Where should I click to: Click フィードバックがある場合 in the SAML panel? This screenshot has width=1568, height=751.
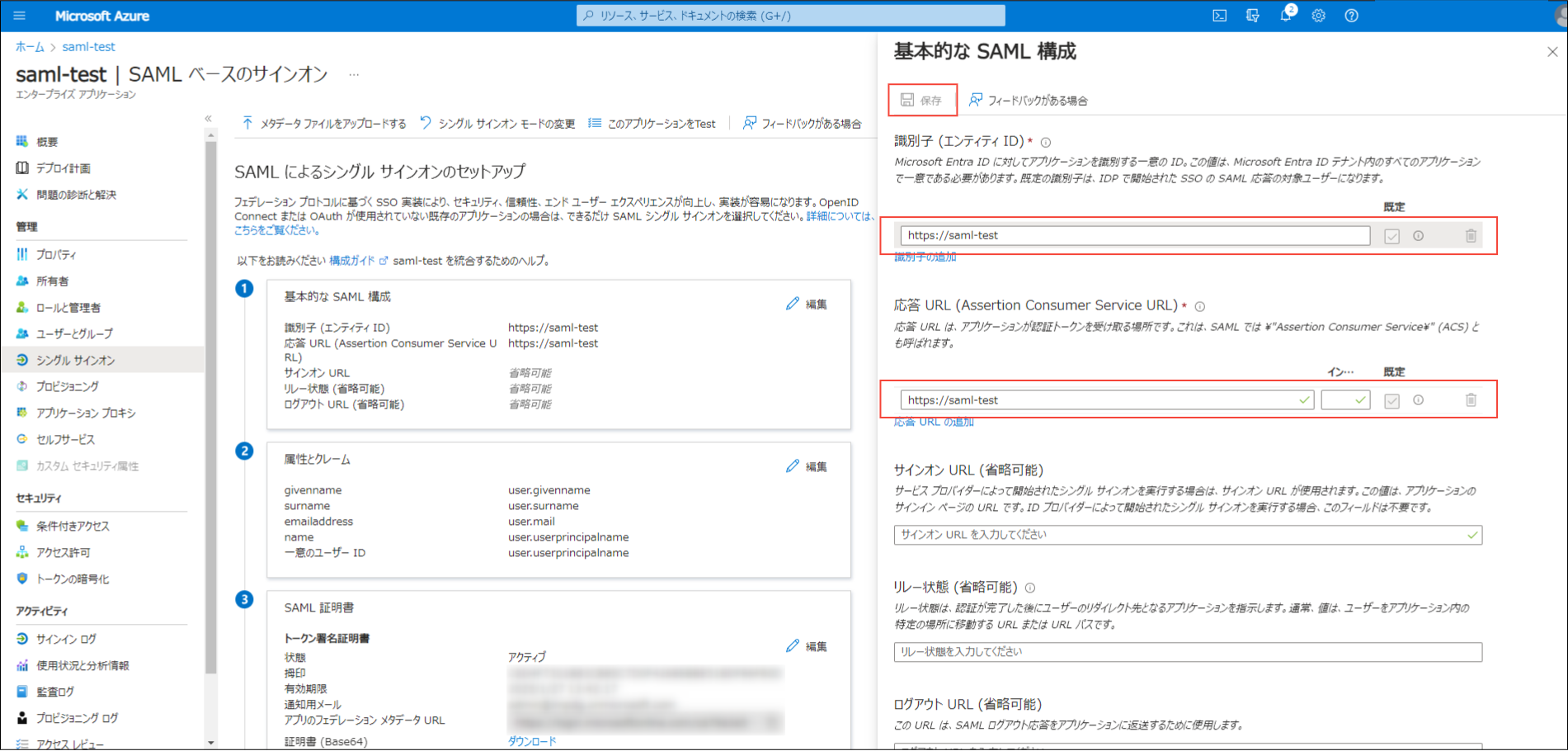(x=1029, y=100)
